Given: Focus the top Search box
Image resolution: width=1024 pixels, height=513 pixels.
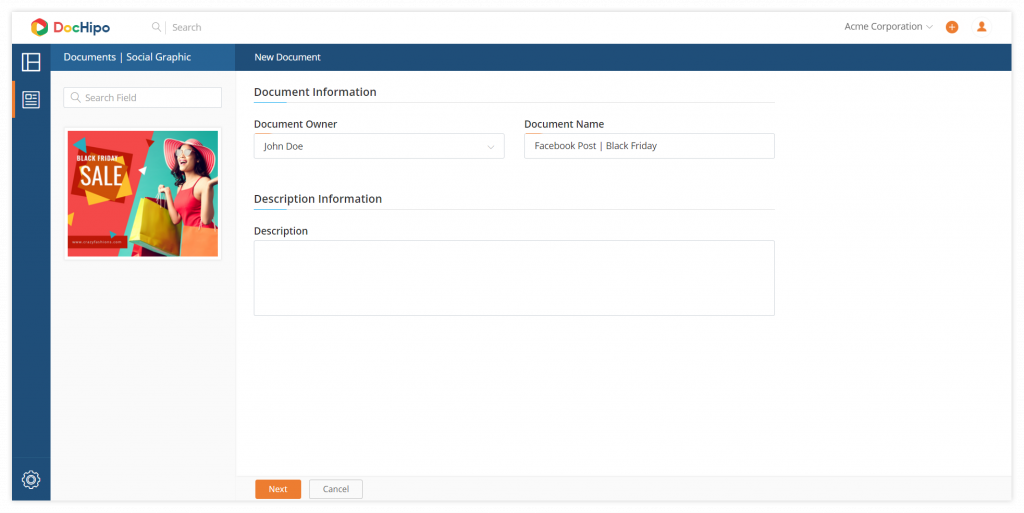Looking at the screenshot, I should click(x=186, y=27).
